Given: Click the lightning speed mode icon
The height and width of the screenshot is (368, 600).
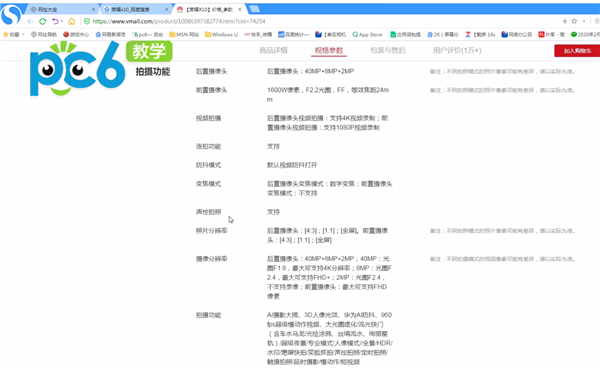Looking at the screenshot, I should [564, 21].
